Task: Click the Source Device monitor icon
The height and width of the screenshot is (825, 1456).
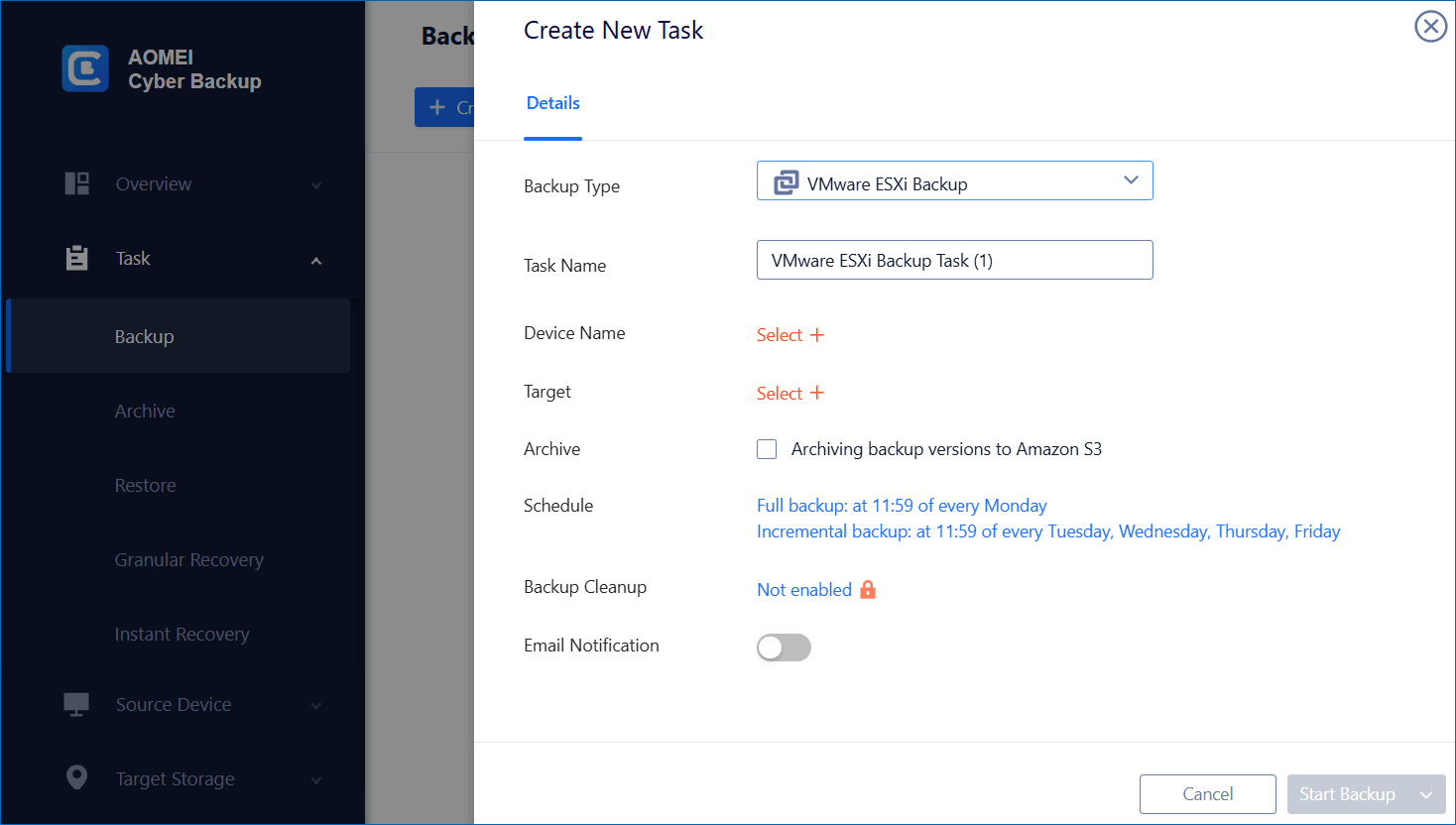Action: click(x=76, y=704)
